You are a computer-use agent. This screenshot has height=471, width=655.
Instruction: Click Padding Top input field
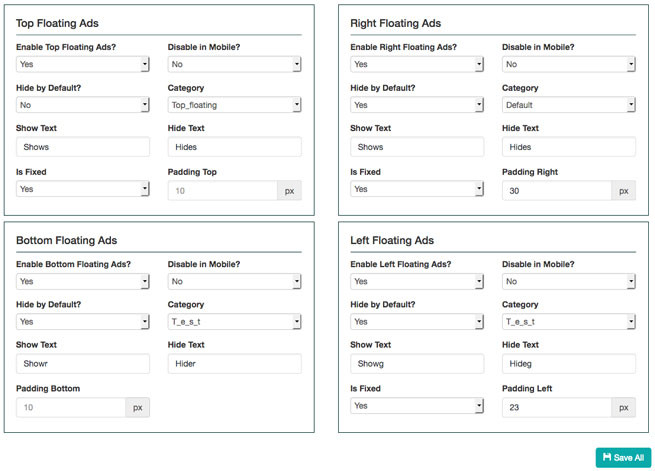point(223,191)
